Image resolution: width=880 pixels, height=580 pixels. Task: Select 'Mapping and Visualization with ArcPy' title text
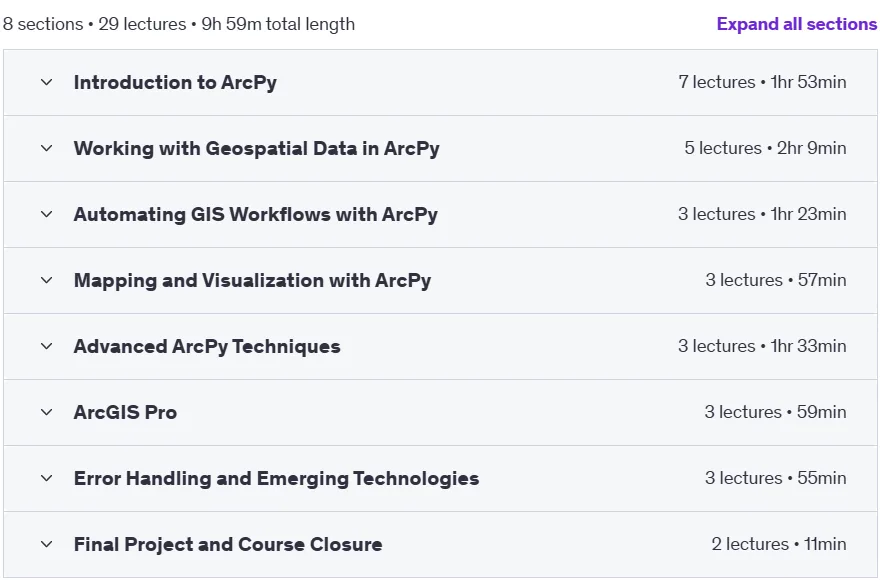point(253,280)
